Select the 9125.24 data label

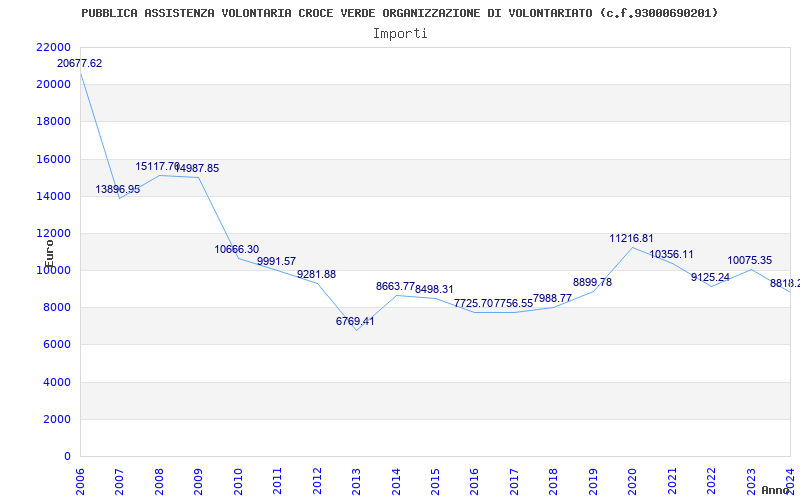711,277
